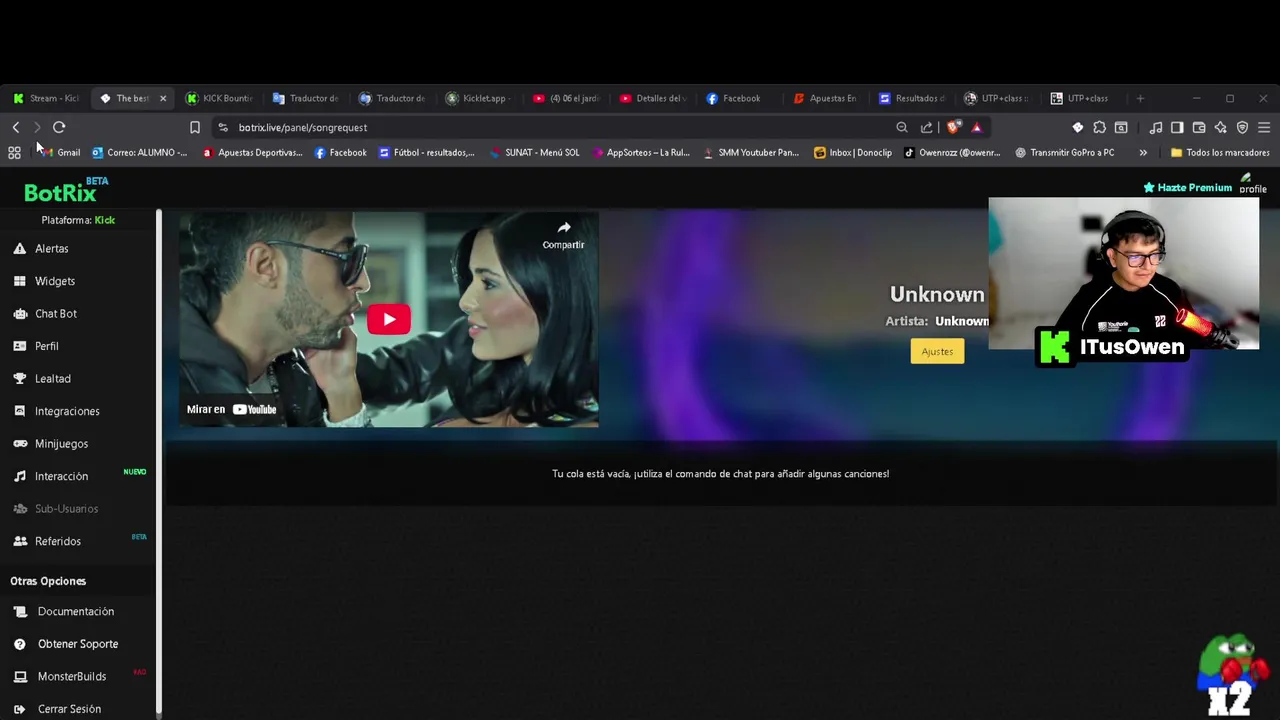Screen dimensions: 1280x720
Task: Open Apuestas Deportivas bookmark
Action: [252, 152]
